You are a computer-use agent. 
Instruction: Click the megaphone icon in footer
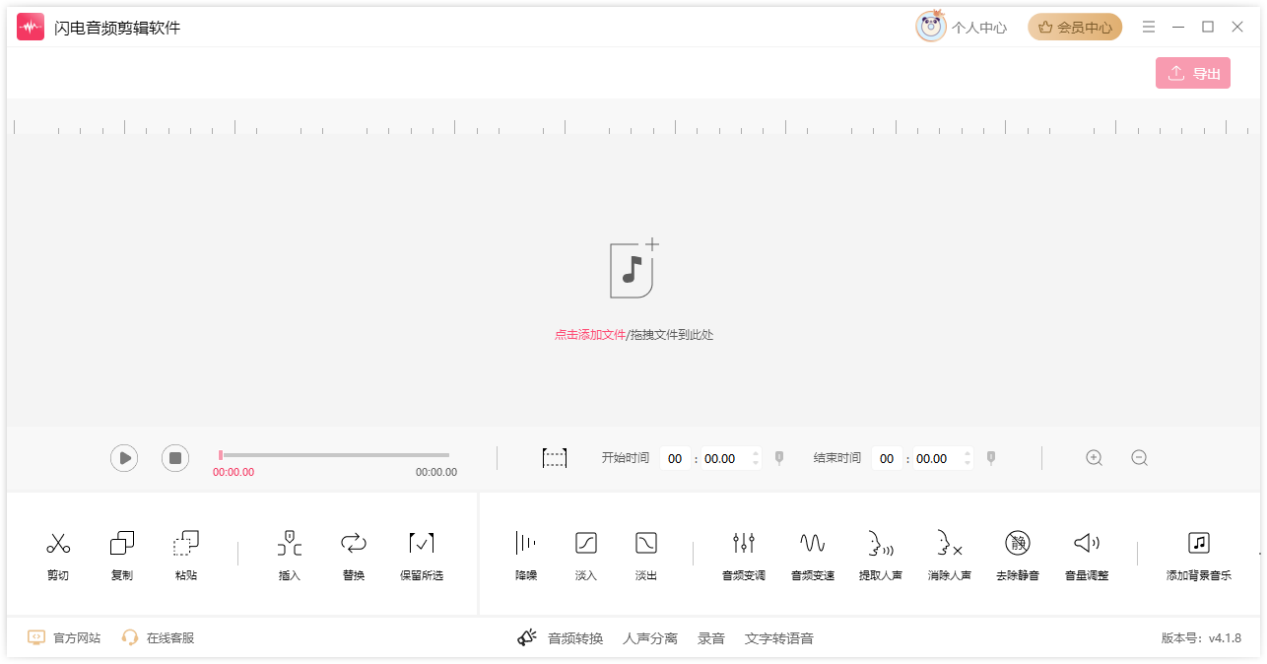(x=527, y=637)
